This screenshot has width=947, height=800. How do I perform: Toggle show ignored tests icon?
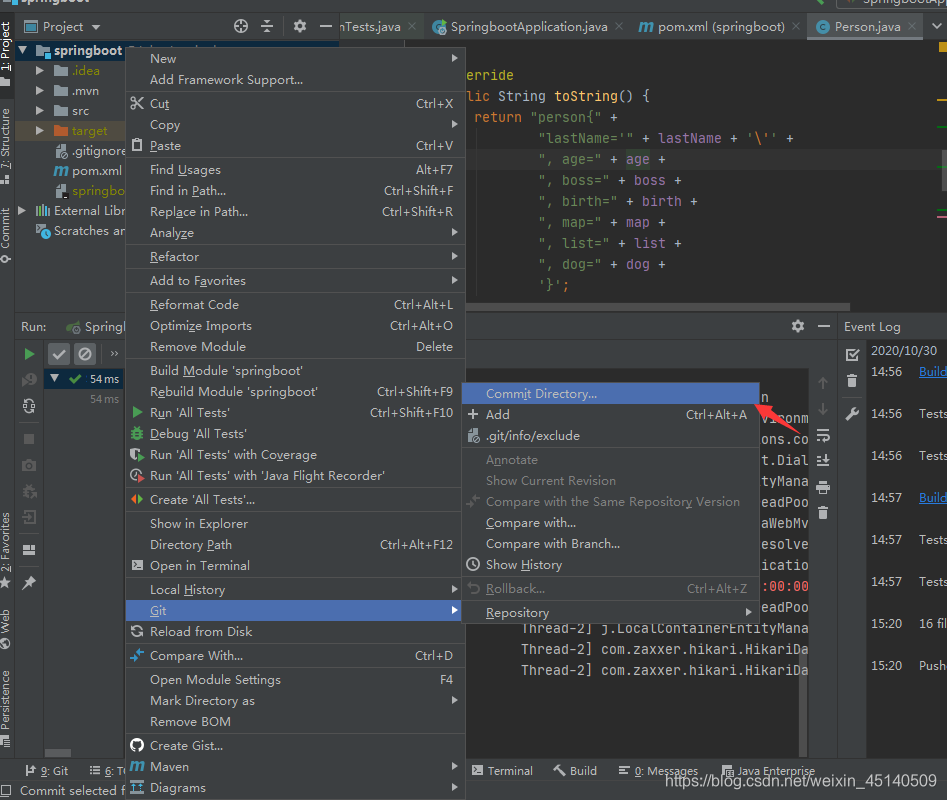85,354
